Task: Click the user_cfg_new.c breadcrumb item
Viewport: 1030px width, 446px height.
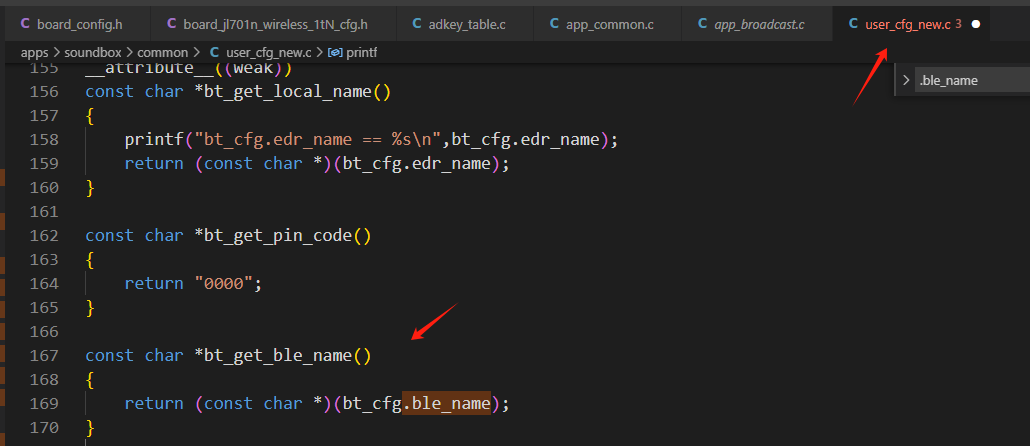Action: pos(268,53)
